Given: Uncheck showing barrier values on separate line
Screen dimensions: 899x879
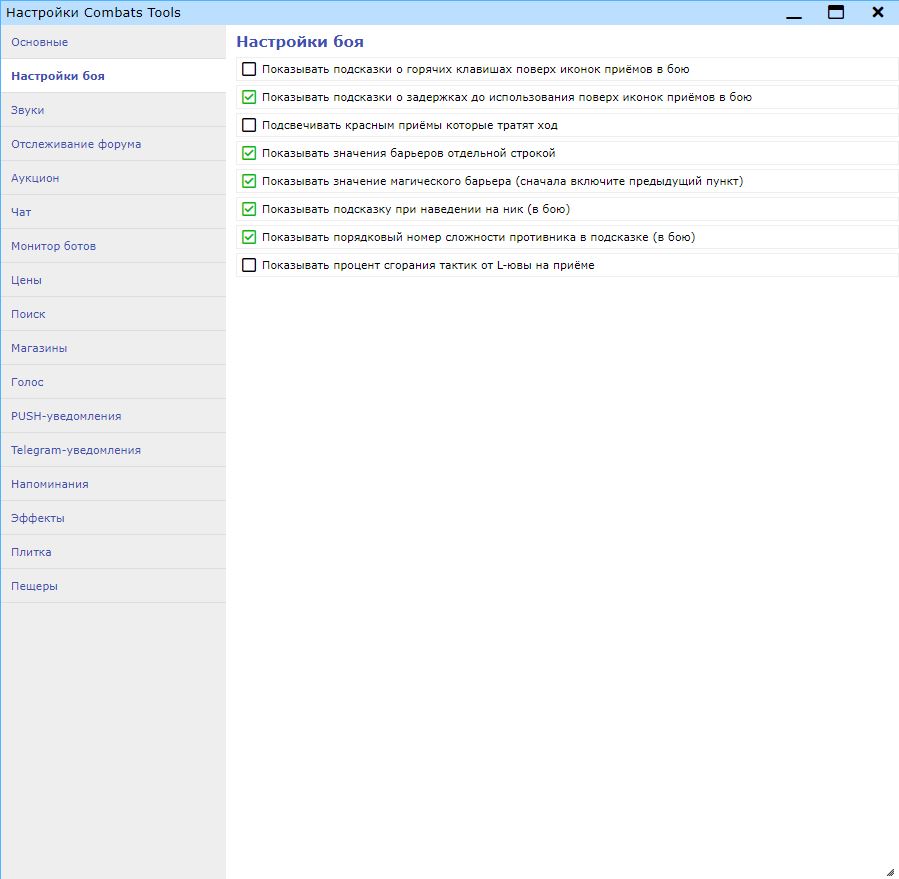Looking at the screenshot, I should [249, 153].
